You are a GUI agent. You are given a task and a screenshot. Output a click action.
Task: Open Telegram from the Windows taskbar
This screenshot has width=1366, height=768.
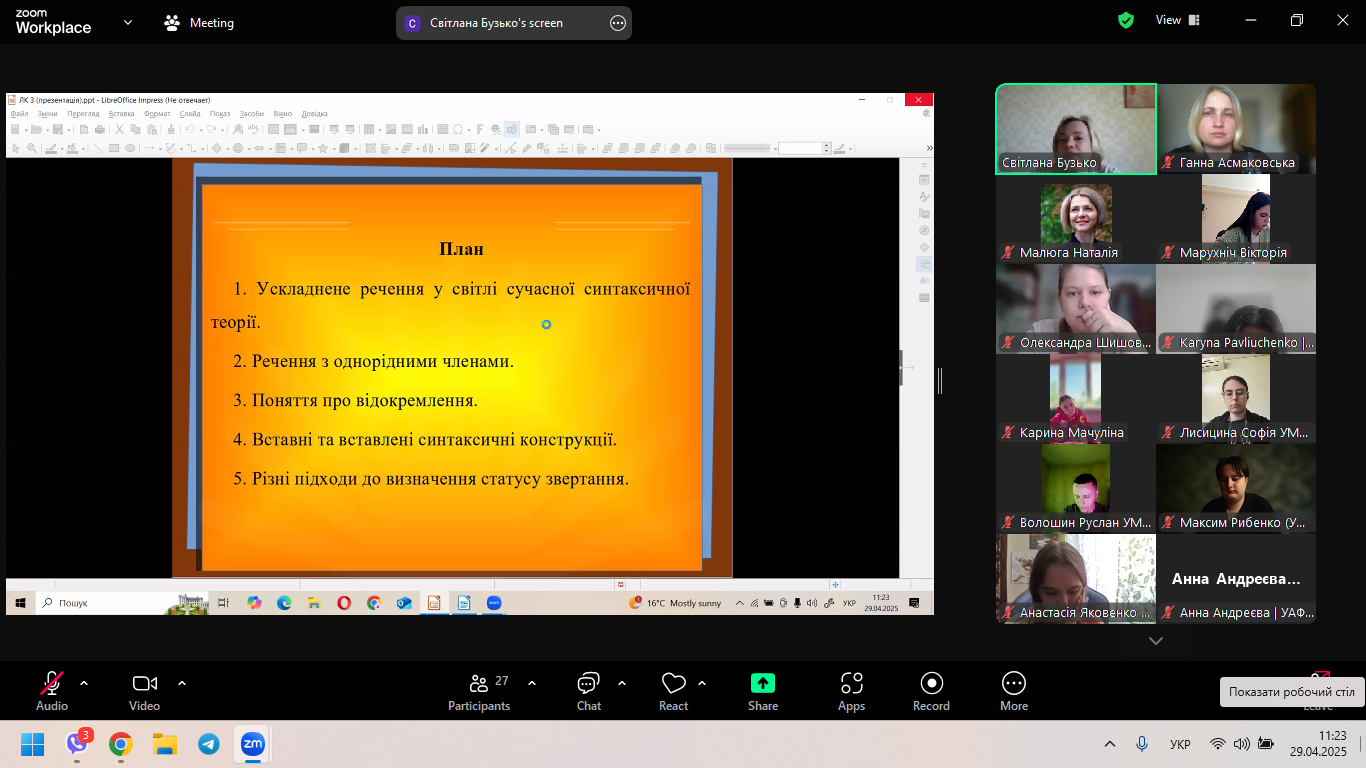(208, 744)
